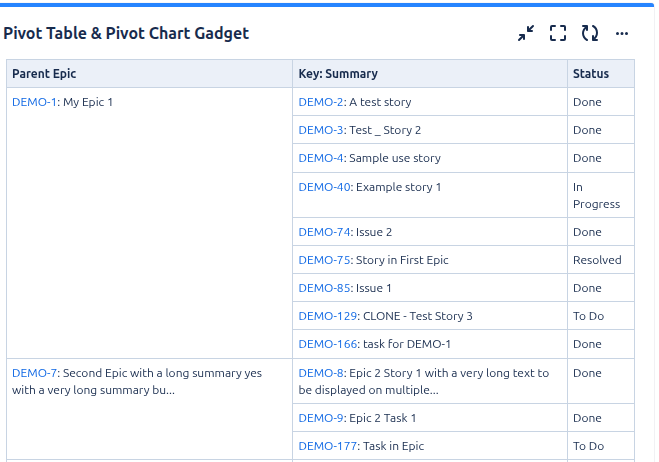Open issue DEMO-85 link
Screen dimensions: 659x462
pyautogui.click(x=324, y=288)
